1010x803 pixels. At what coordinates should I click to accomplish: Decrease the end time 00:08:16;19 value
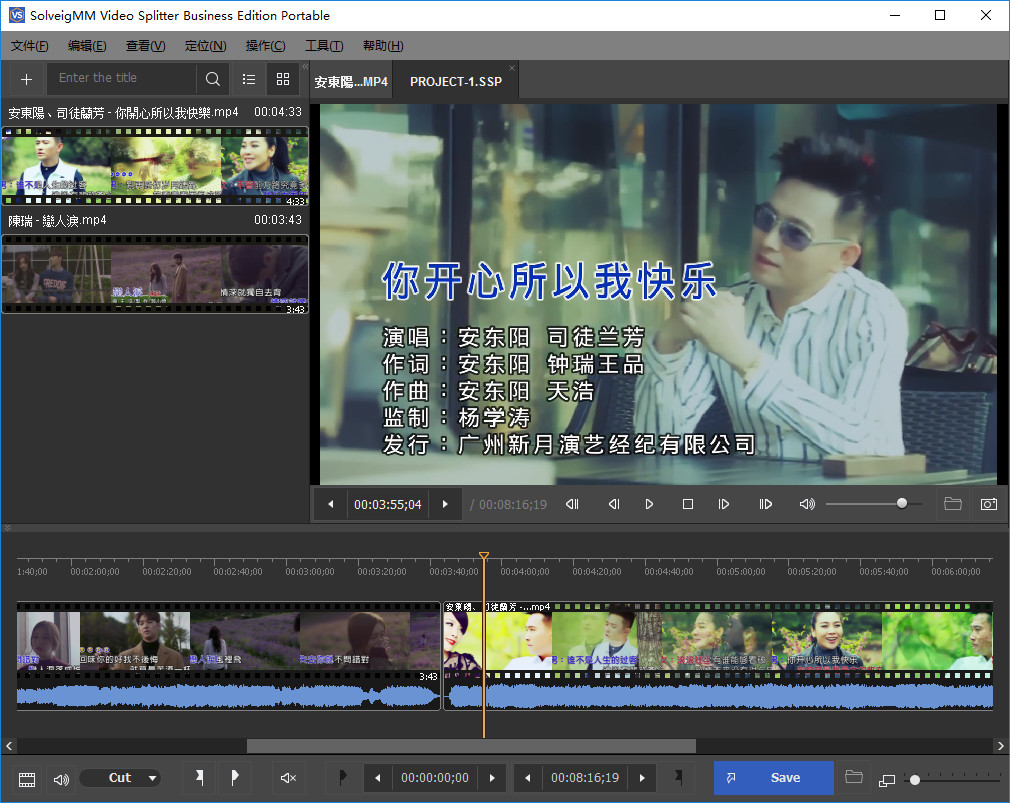click(x=527, y=777)
